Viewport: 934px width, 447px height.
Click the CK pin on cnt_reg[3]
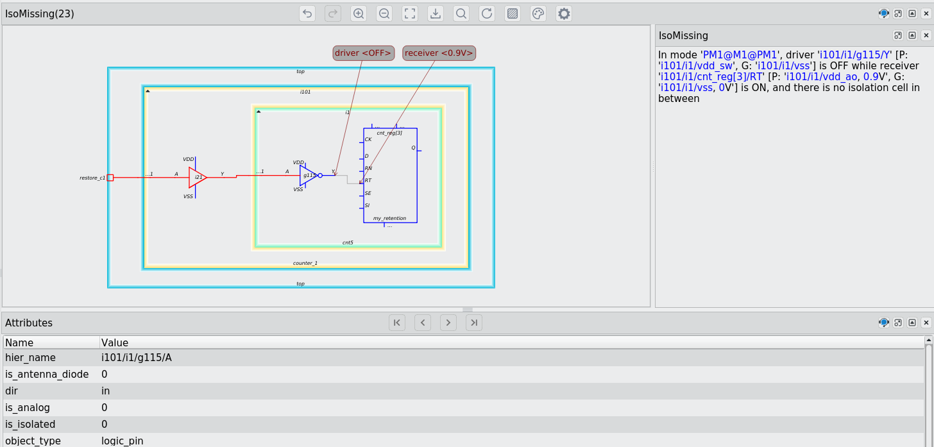point(368,139)
